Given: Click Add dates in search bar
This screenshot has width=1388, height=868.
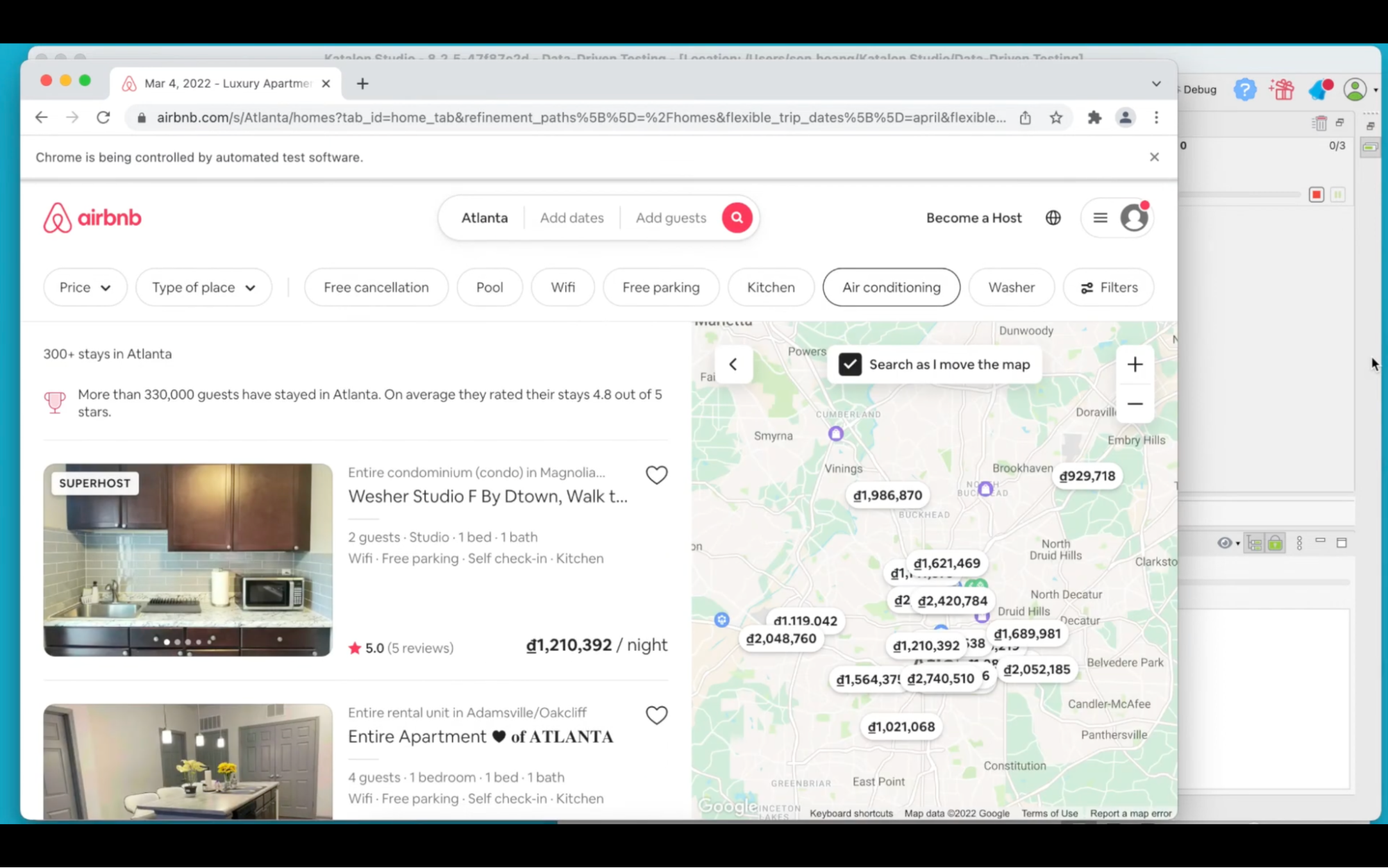Looking at the screenshot, I should pyautogui.click(x=571, y=218).
